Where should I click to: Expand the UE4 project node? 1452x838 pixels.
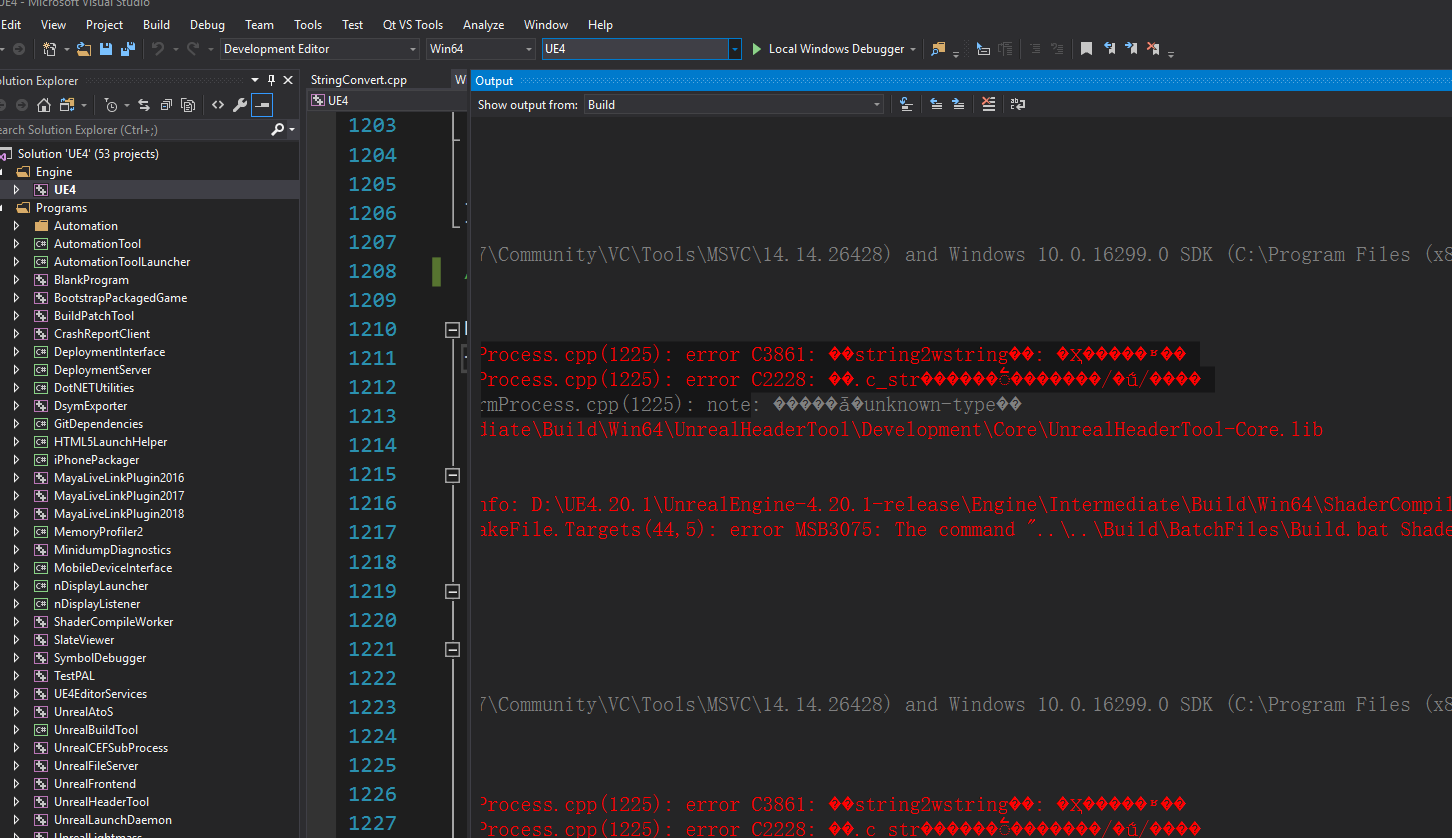tap(16, 190)
